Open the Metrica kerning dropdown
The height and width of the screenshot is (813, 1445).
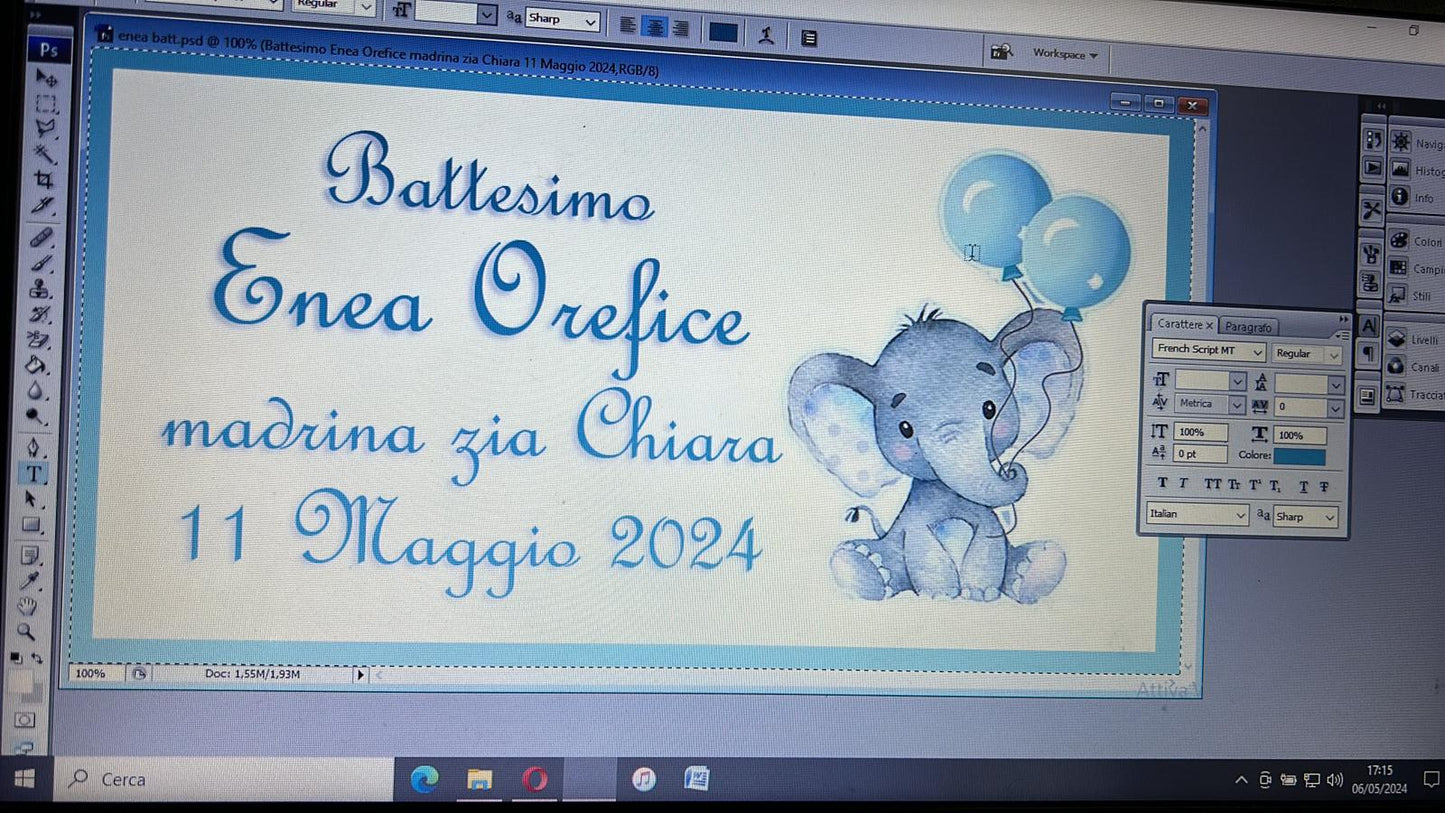point(1236,405)
